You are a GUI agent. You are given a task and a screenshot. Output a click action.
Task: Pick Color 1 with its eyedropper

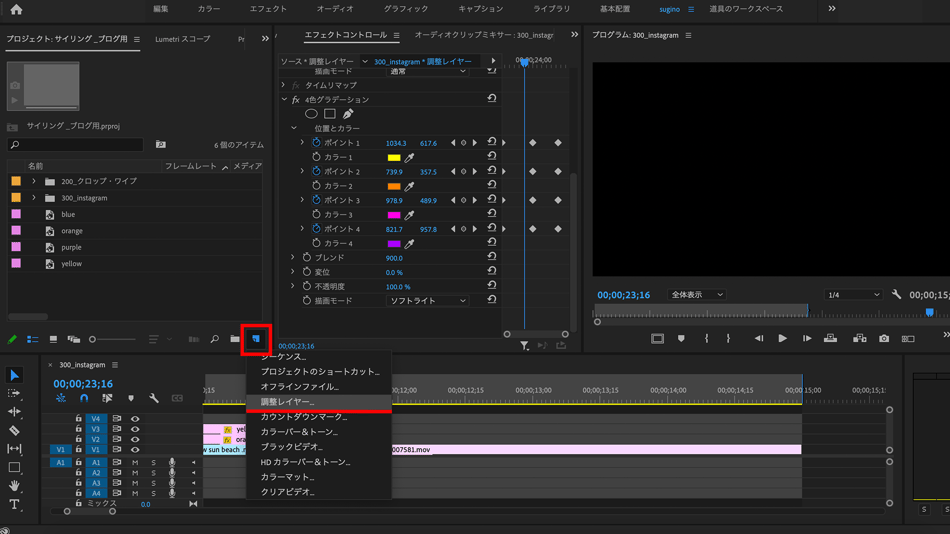409,158
